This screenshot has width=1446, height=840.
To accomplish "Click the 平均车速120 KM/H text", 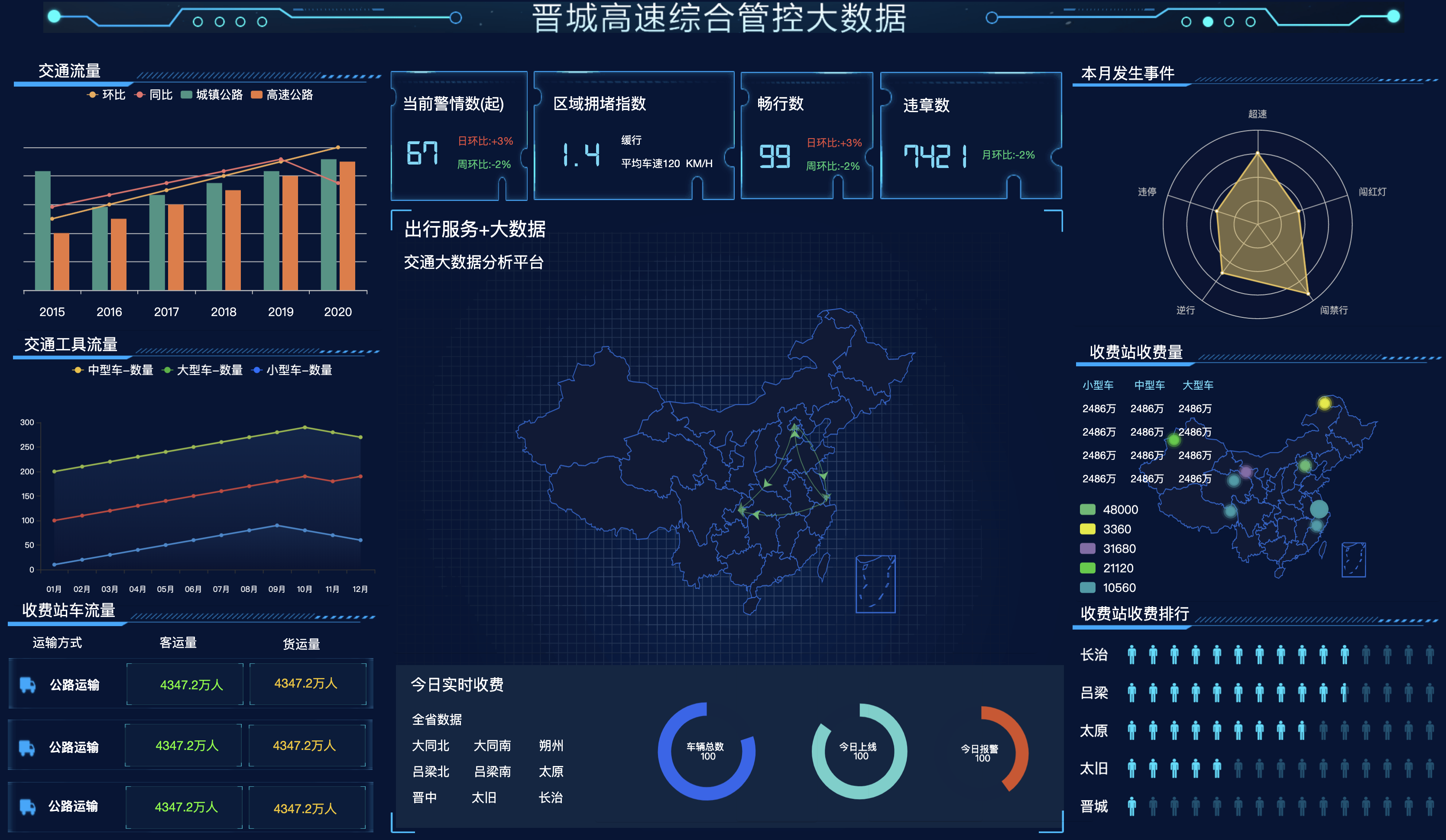I will (x=667, y=163).
